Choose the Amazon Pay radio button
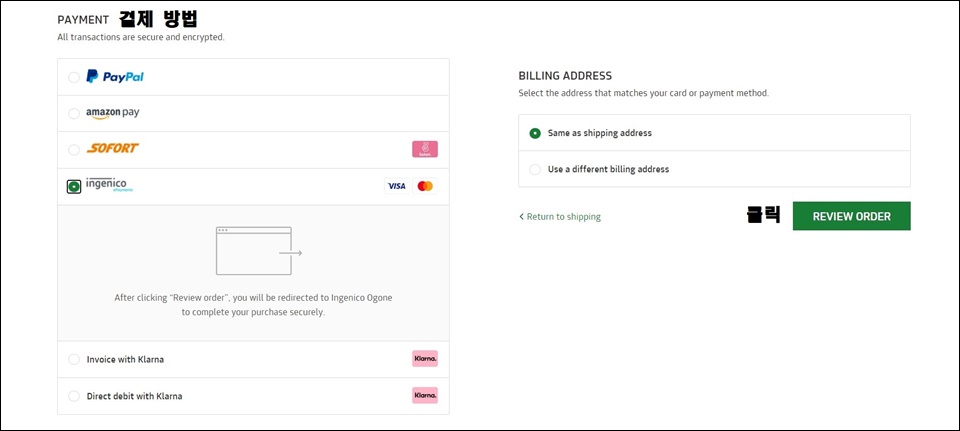The height and width of the screenshot is (431, 960). pyautogui.click(x=73, y=113)
